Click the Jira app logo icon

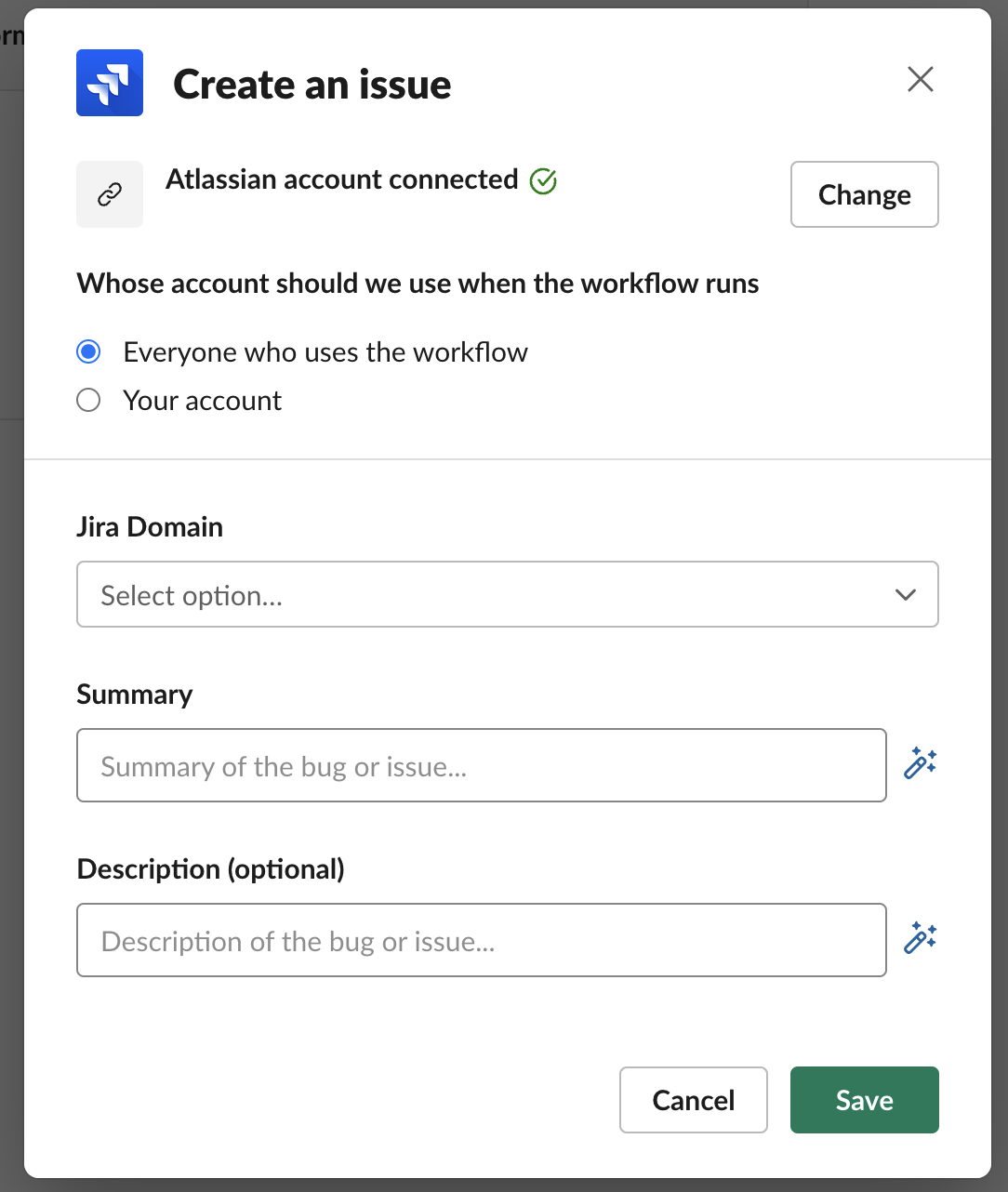110,83
